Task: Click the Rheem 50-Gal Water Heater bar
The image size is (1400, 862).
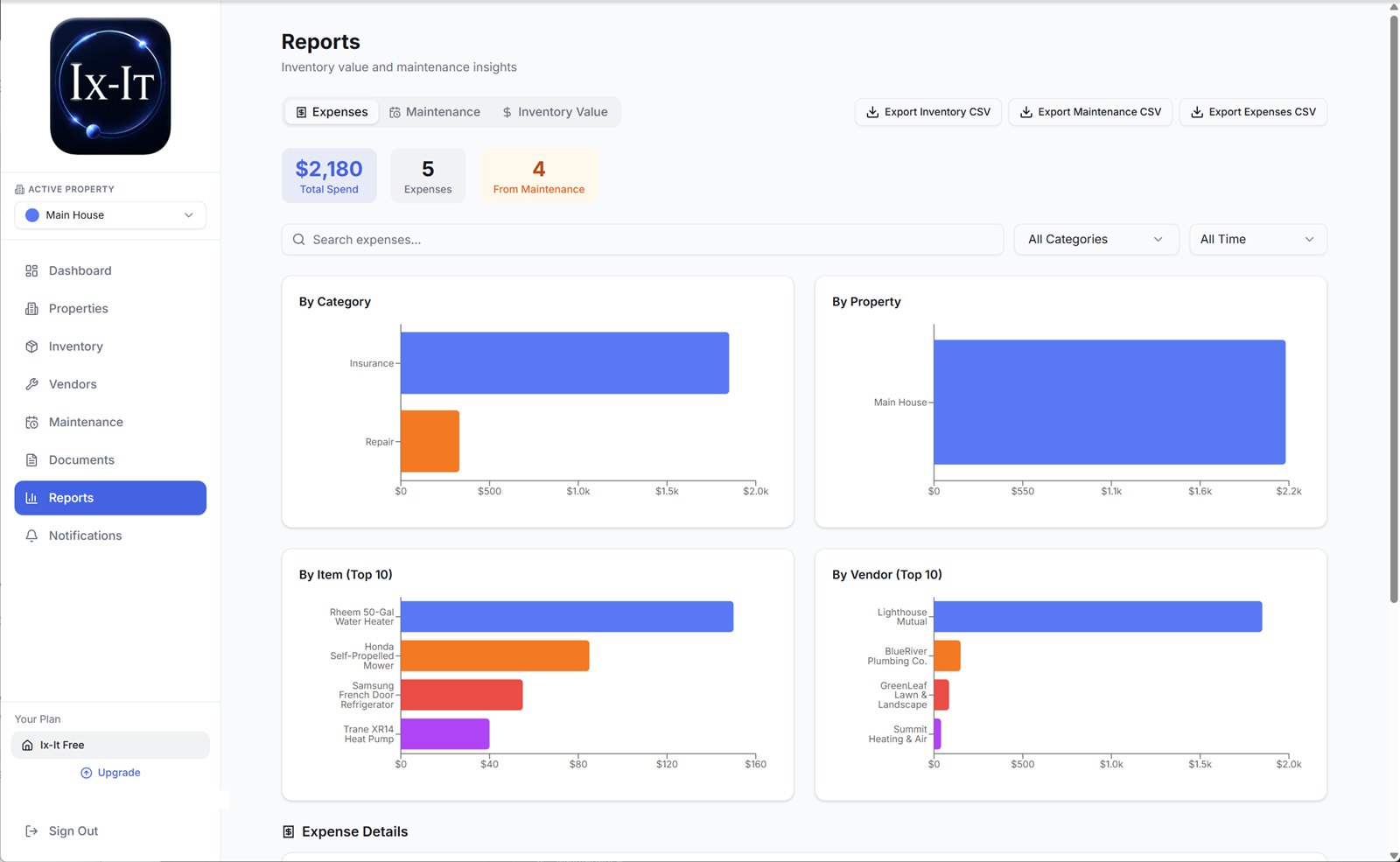Action: coord(567,617)
